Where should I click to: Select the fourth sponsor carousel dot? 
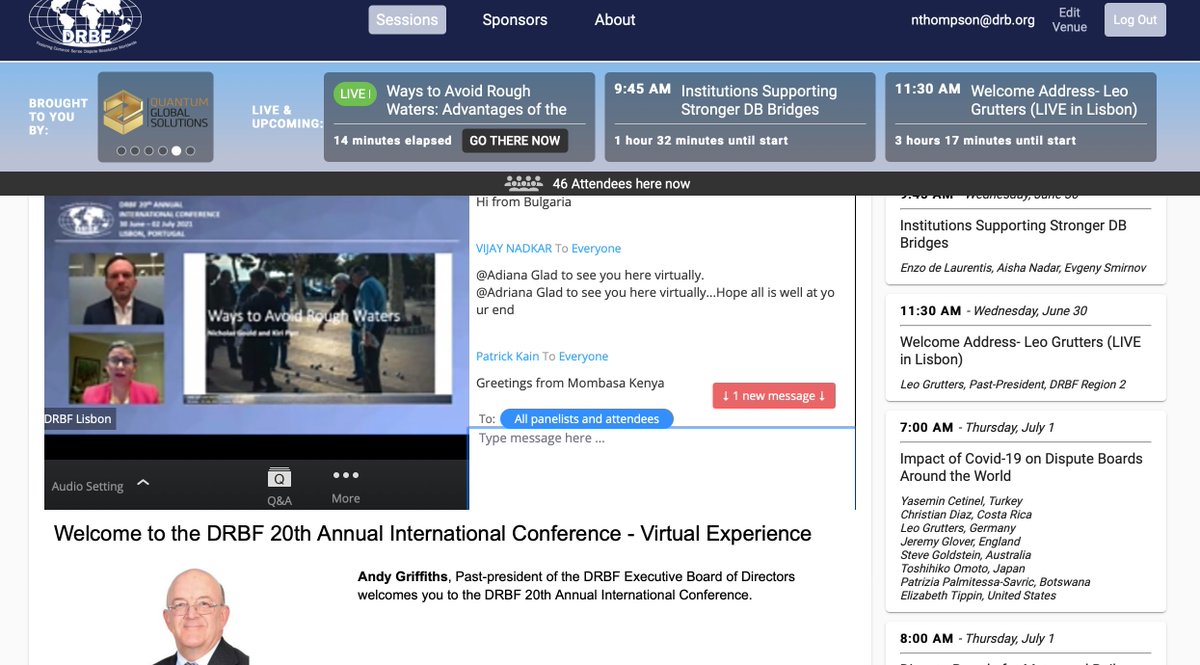point(163,151)
